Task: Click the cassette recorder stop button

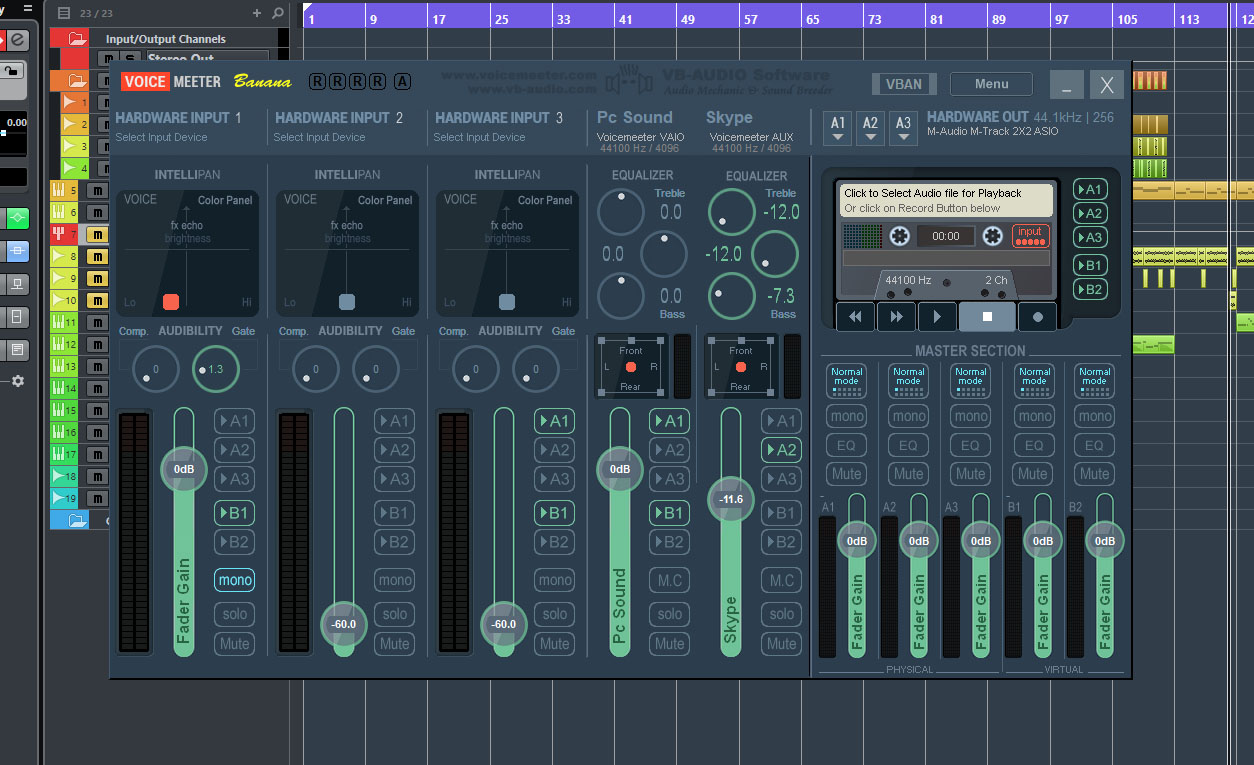Action: [987, 316]
